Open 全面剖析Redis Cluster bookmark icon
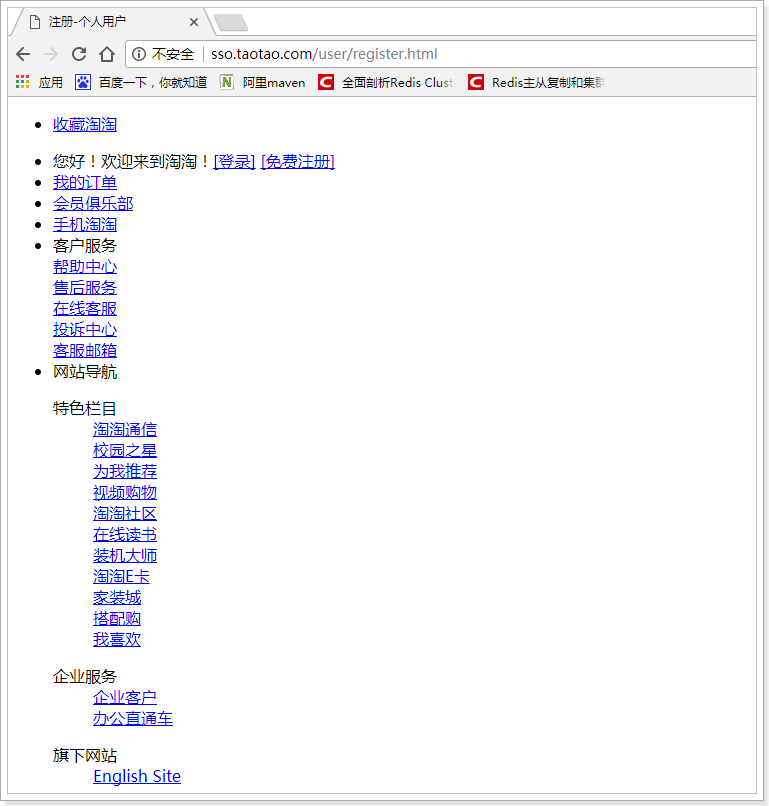Image resolution: width=769 pixels, height=806 pixels. (326, 82)
